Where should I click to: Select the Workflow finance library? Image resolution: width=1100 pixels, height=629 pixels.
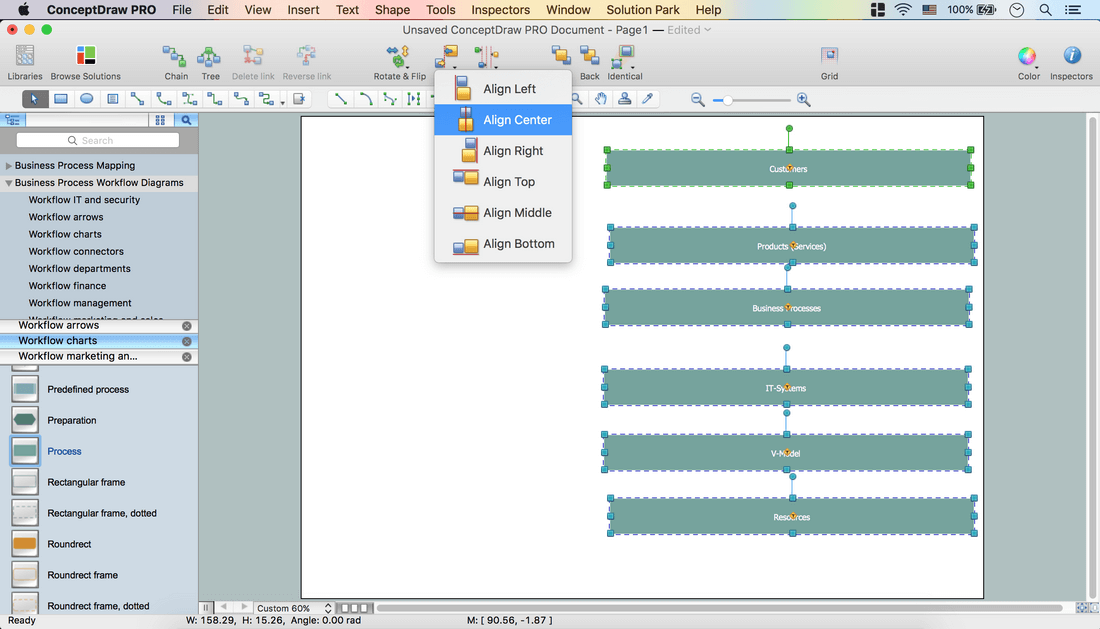pos(68,286)
